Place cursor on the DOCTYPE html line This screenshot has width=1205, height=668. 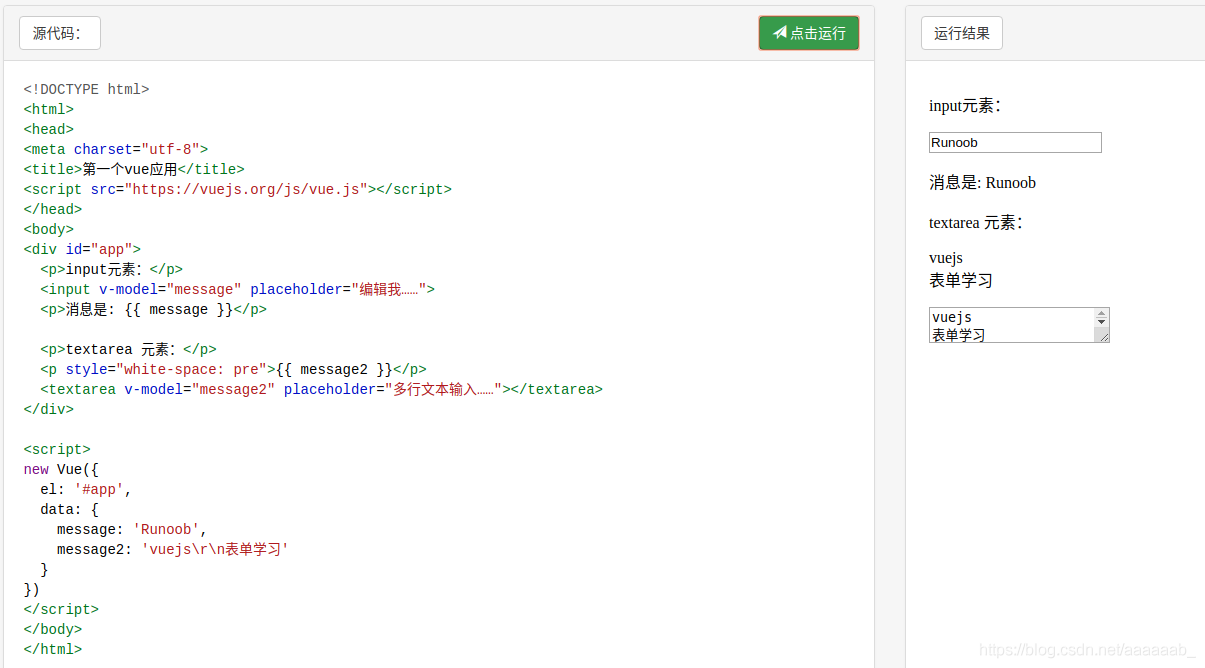point(86,89)
